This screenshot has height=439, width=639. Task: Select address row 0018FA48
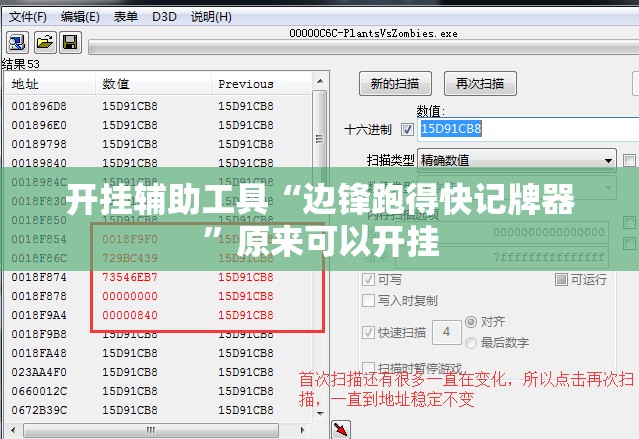158,353
